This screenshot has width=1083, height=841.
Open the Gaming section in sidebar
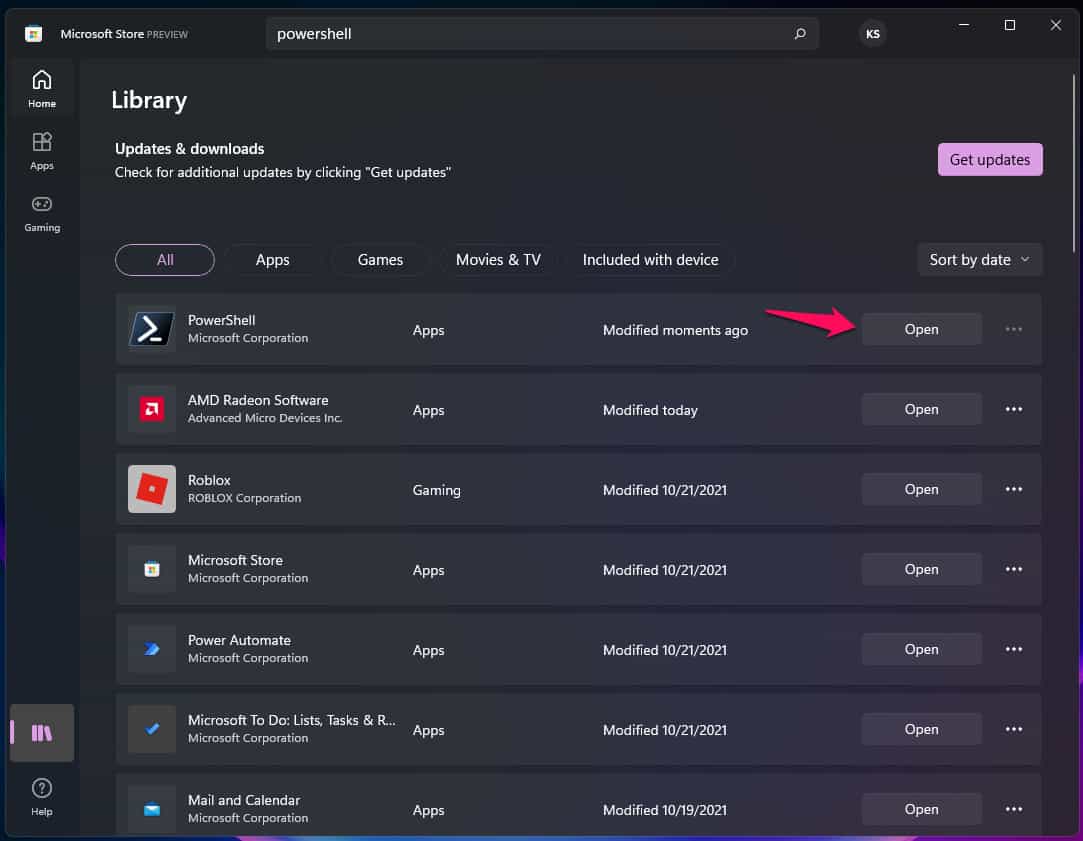click(42, 212)
